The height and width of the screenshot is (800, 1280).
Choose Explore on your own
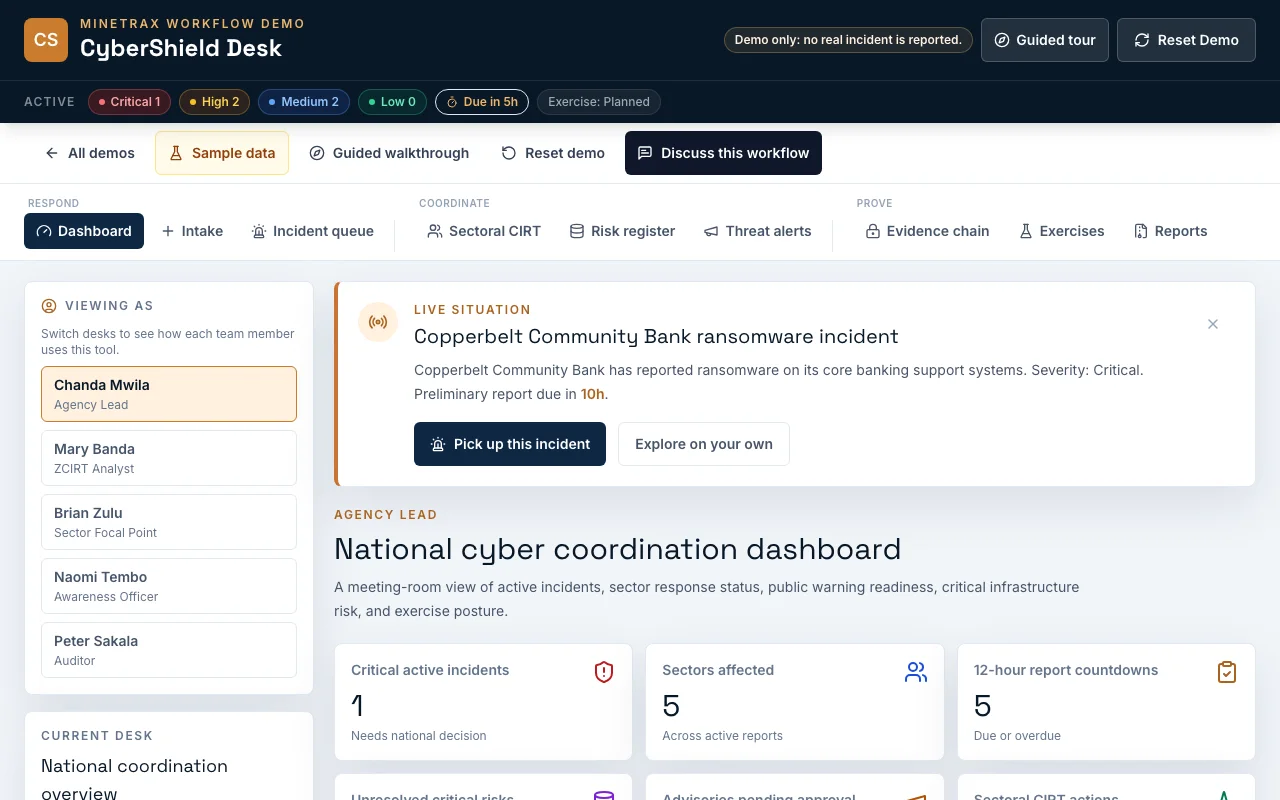pyautogui.click(x=704, y=444)
